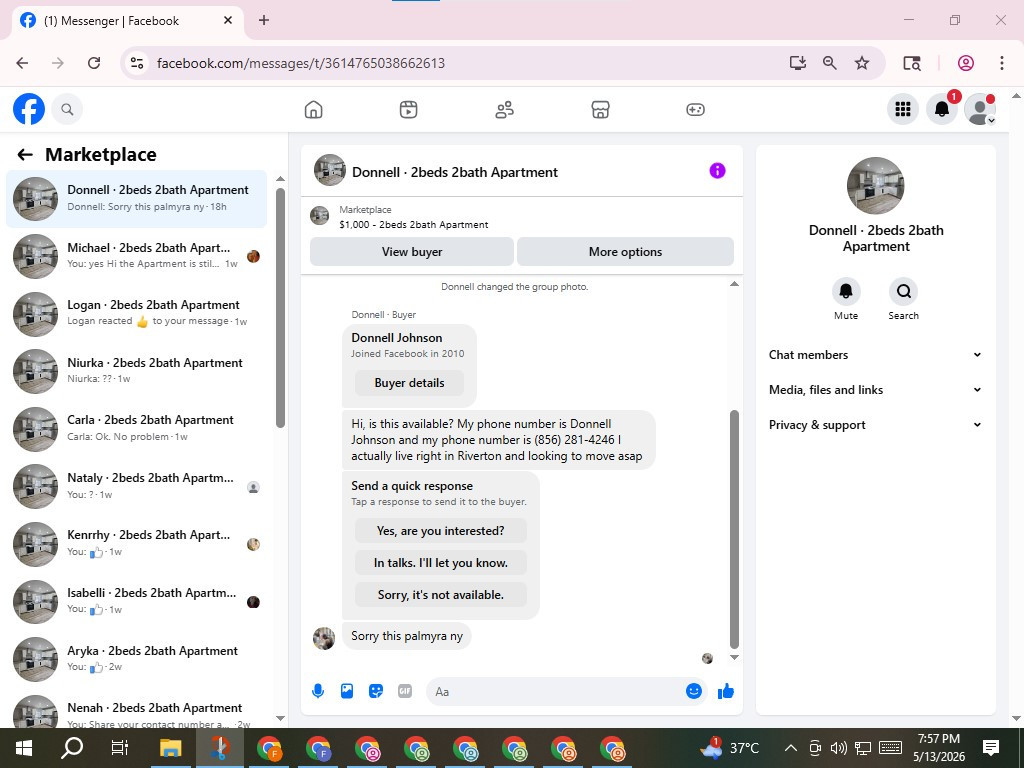
Task: Click the "Sorry this palmyra ny" message bubble
Action: pyautogui.click(x=407, y=636)
